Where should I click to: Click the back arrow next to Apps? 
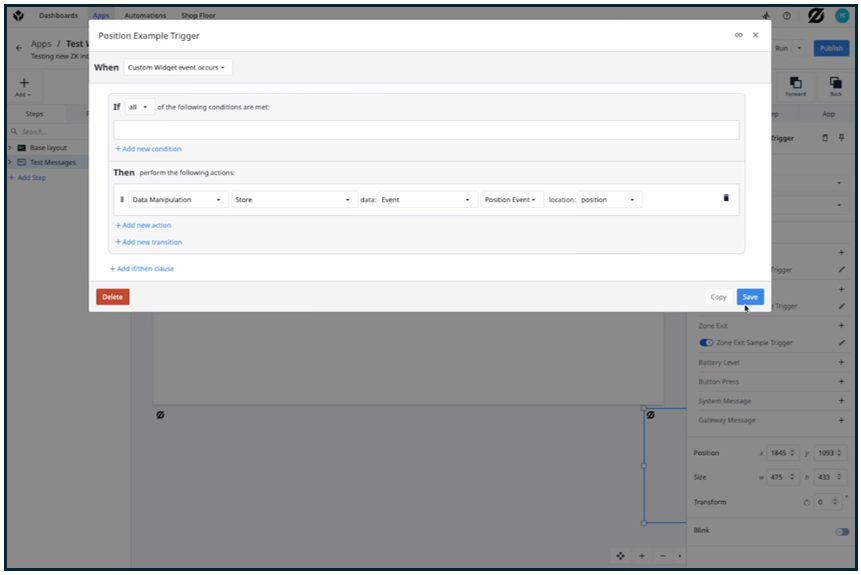19,48
